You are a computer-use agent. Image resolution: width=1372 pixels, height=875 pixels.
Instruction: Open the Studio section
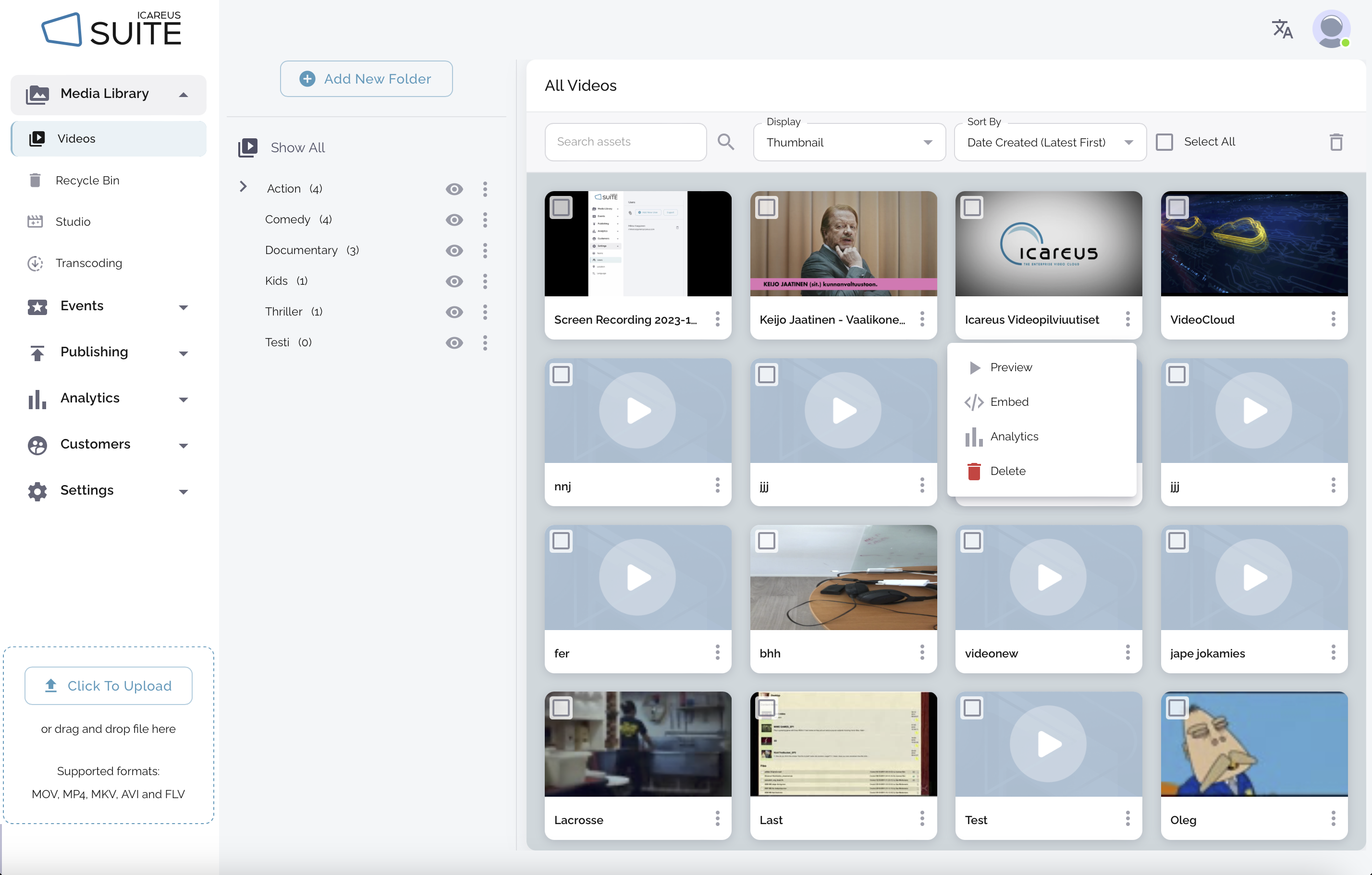[73, 221]
